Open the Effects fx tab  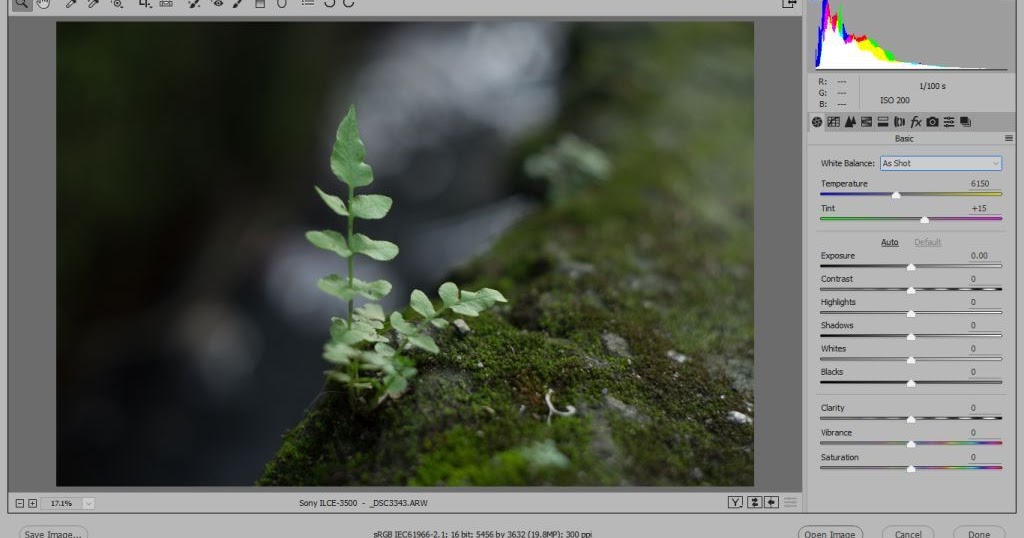tap(916, 122)
